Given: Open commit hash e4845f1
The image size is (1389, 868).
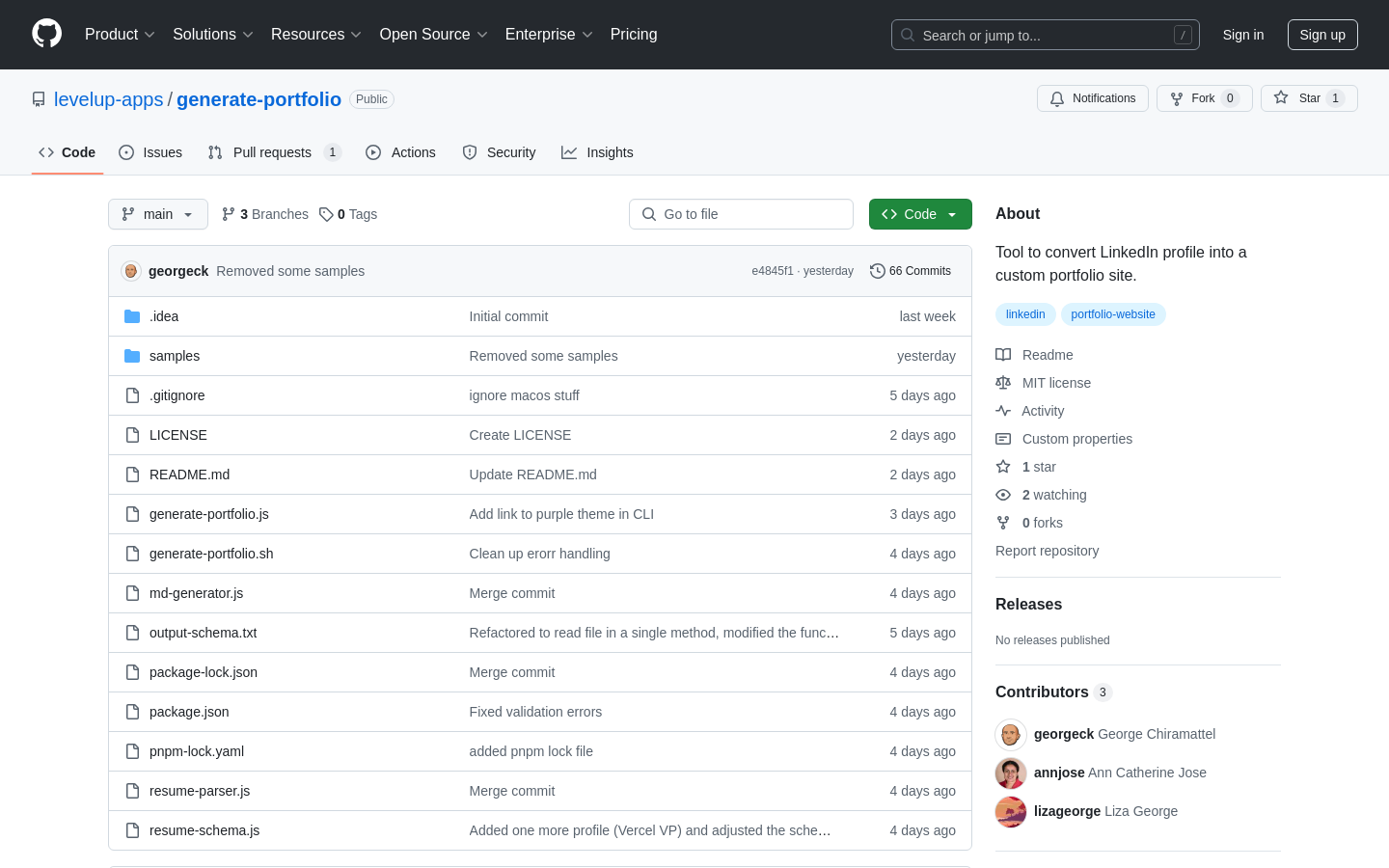Looking at the screenshot, I should pos(773,271).
